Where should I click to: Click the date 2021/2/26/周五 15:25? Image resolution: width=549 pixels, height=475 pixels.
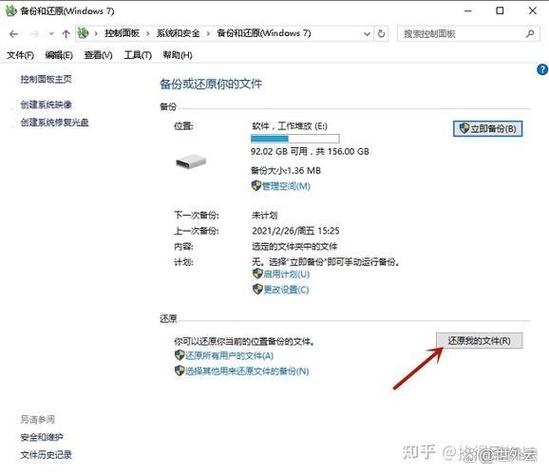[296, 231]
